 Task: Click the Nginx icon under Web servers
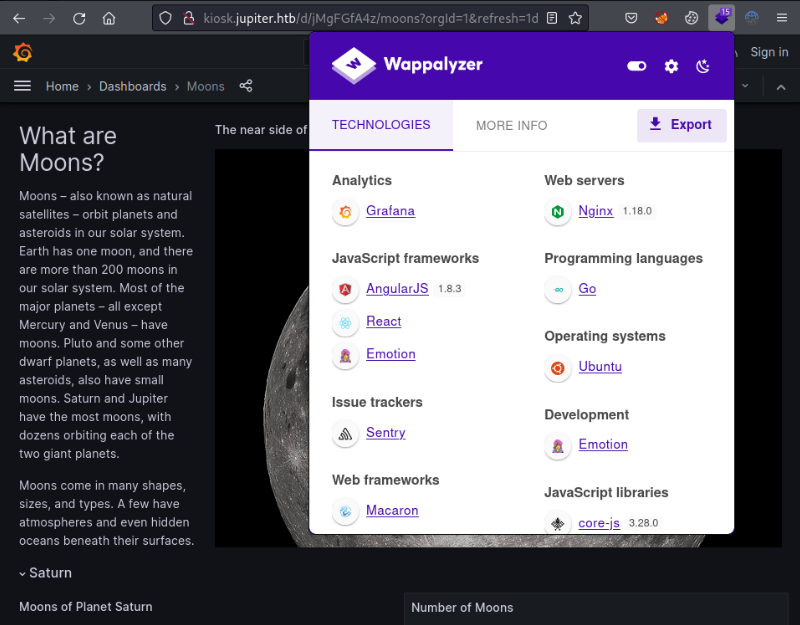click(558, 211)
